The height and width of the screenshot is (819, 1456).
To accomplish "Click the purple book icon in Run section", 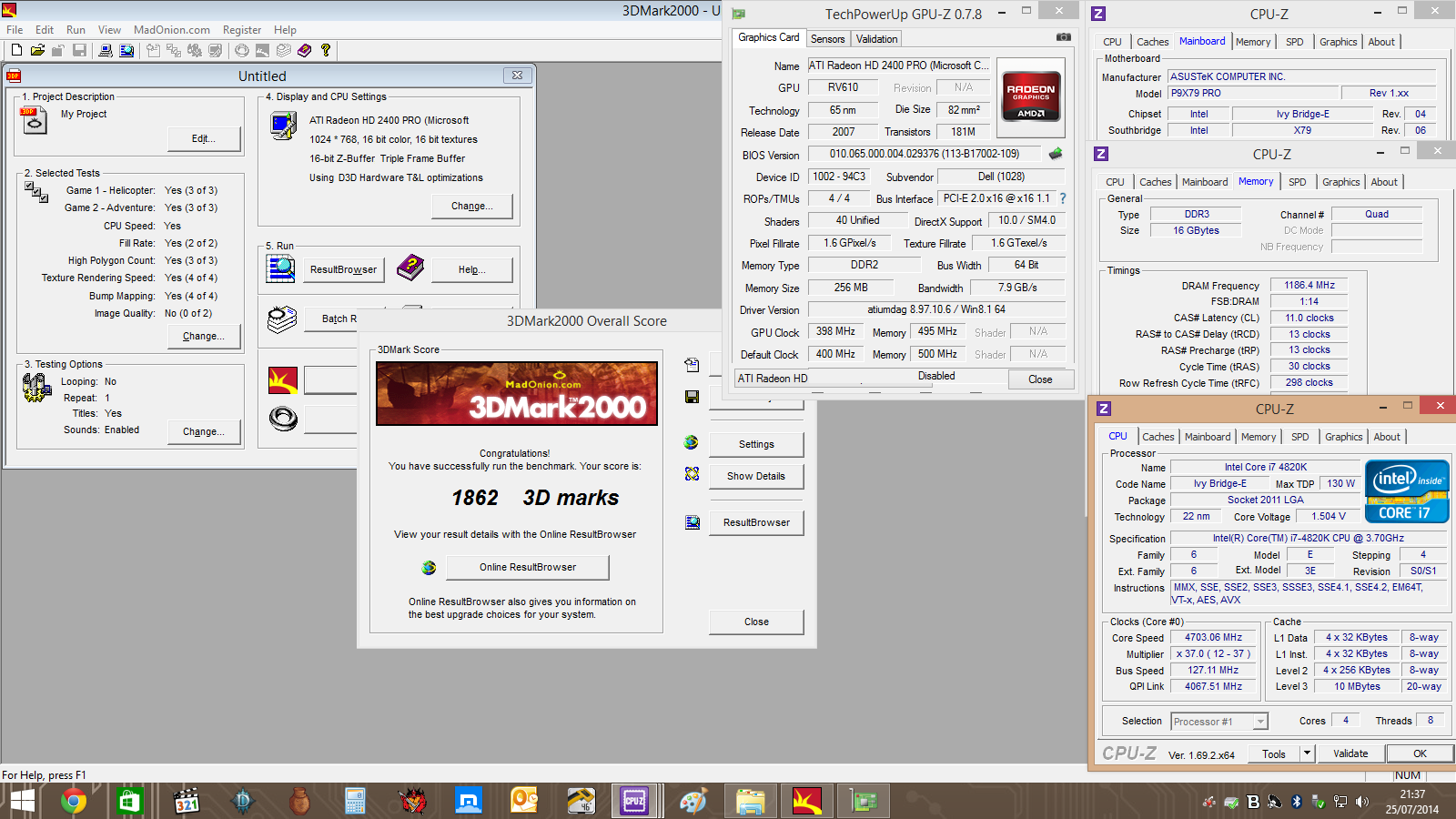I will pos(410,268).
